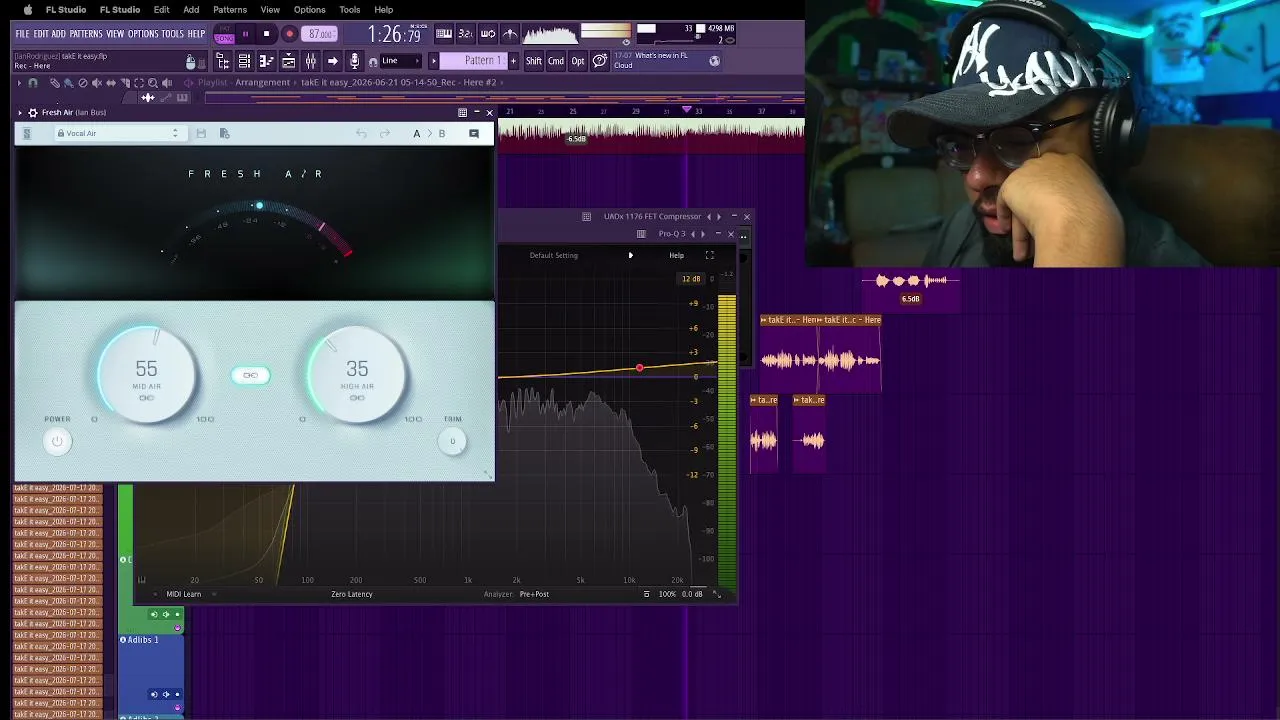Undo in the Fresh Air plugin
Viewport: 1280px width, 720px height.
click(361, 133)
